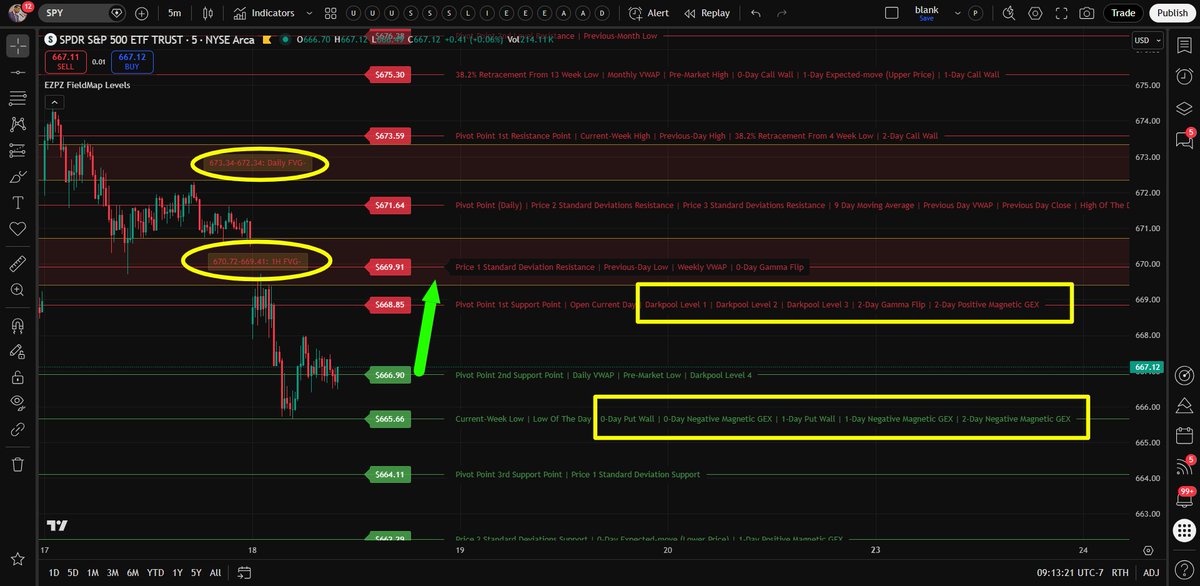The image size is (1200, 586).
Task: Take a snapshot with camera icon
Action: pyautogui.click(x=1087, y=13)
